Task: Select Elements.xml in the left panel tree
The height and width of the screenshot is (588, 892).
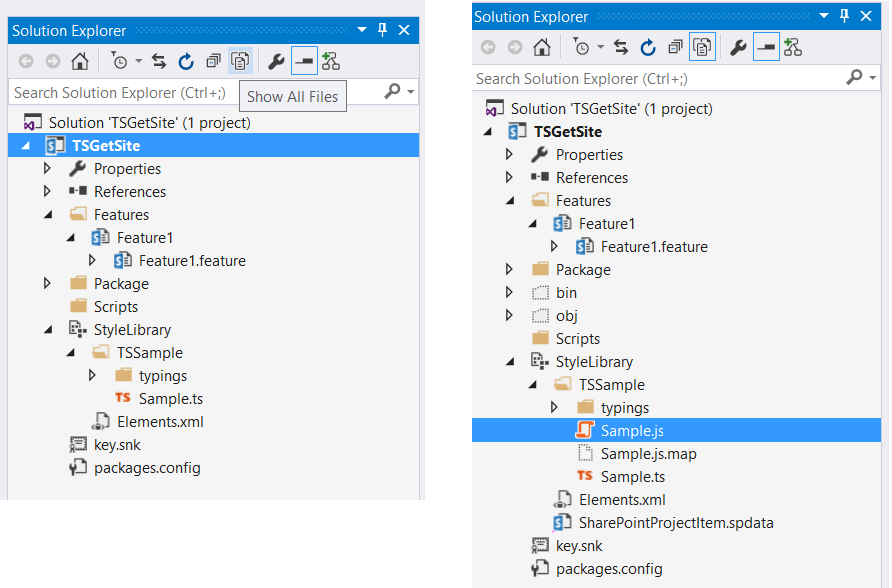Action: (160, 422)
